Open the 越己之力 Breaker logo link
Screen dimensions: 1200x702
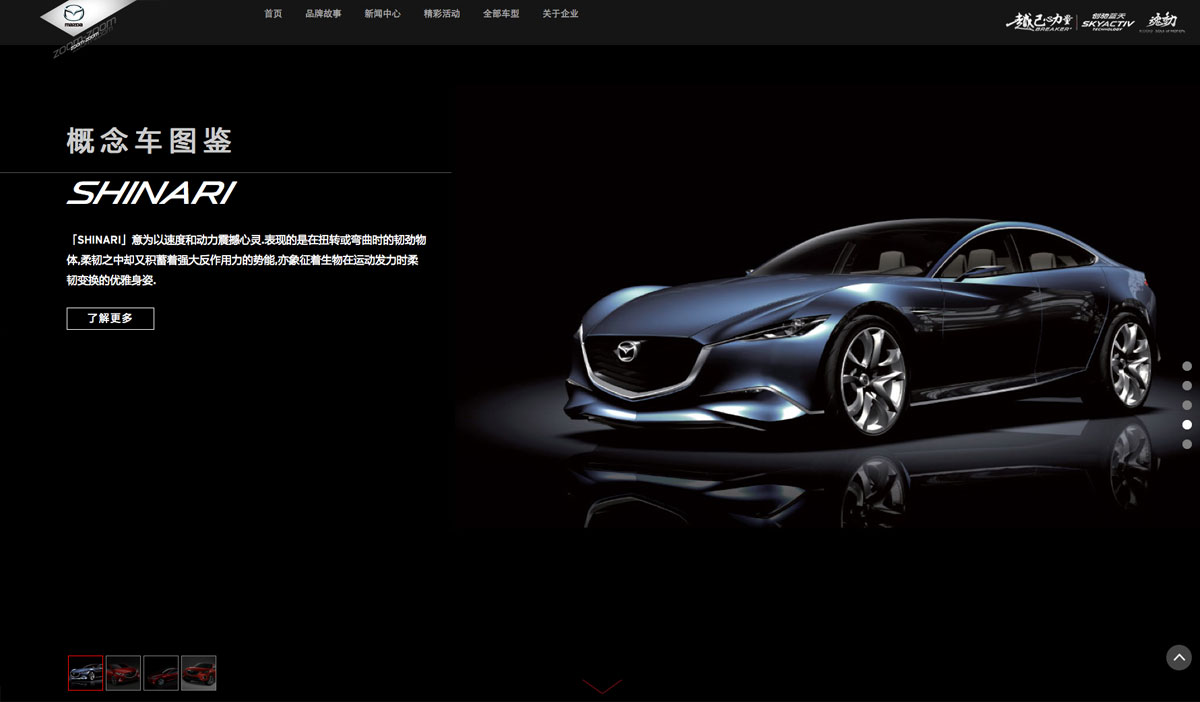click(1040, 21)
